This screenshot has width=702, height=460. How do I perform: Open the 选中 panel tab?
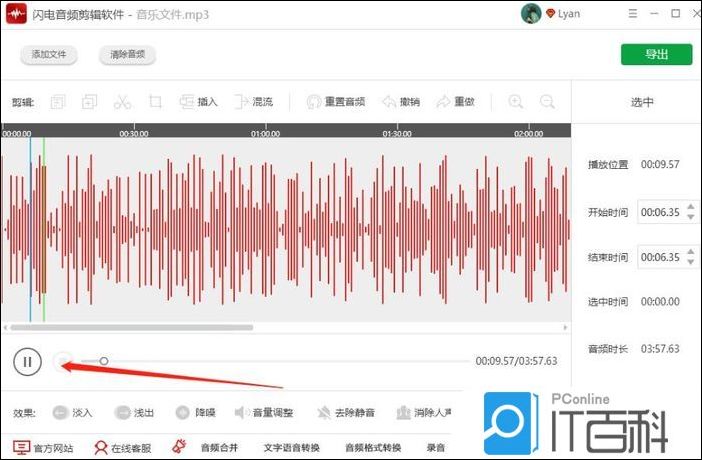pos(642,102)
